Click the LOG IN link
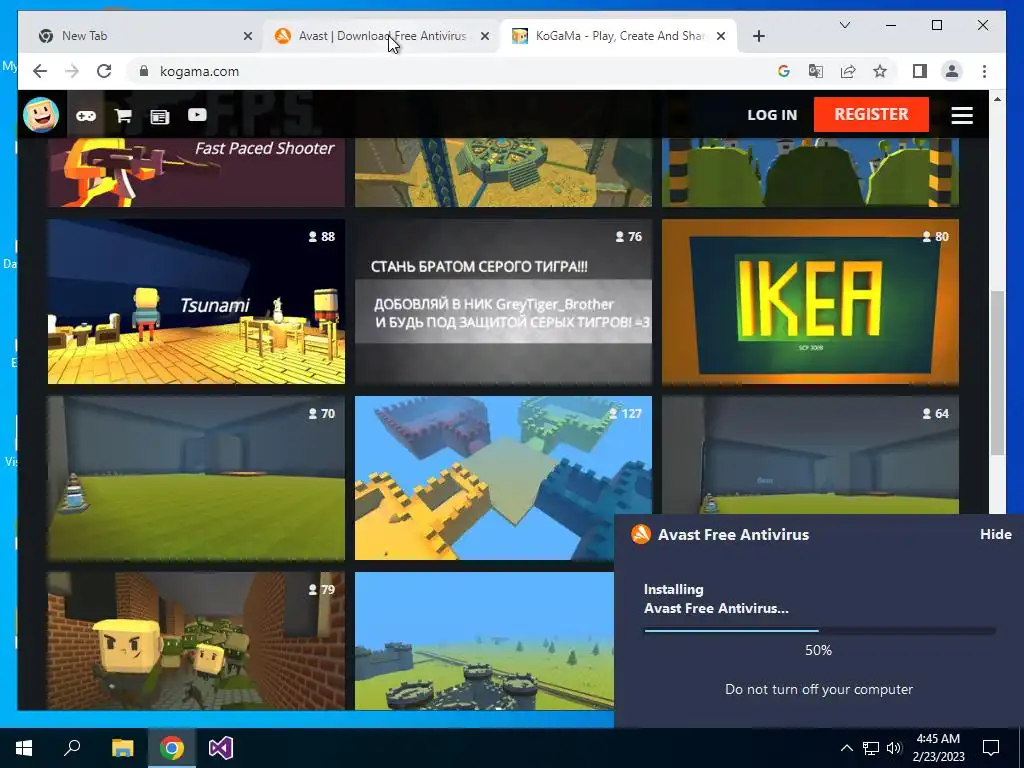 pos(772,115)
